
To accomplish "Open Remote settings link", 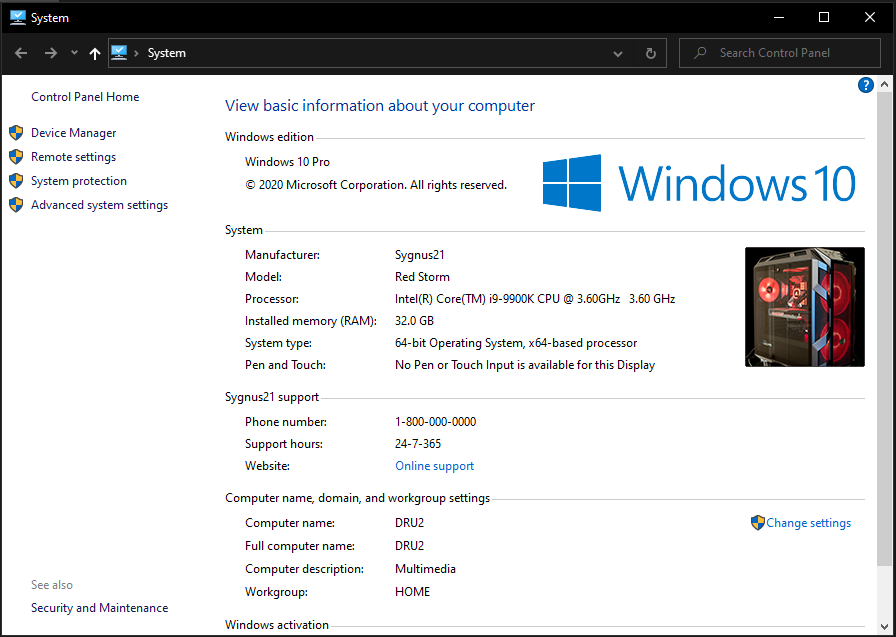I will pos(74,157).
